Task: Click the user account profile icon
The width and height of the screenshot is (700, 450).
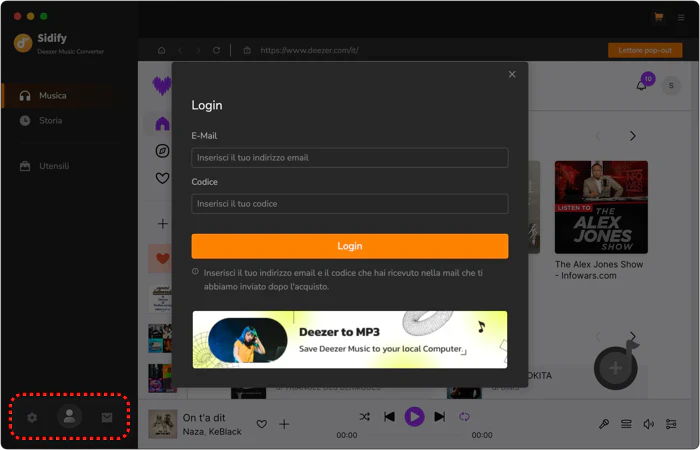Action: (x=69, y=417)
